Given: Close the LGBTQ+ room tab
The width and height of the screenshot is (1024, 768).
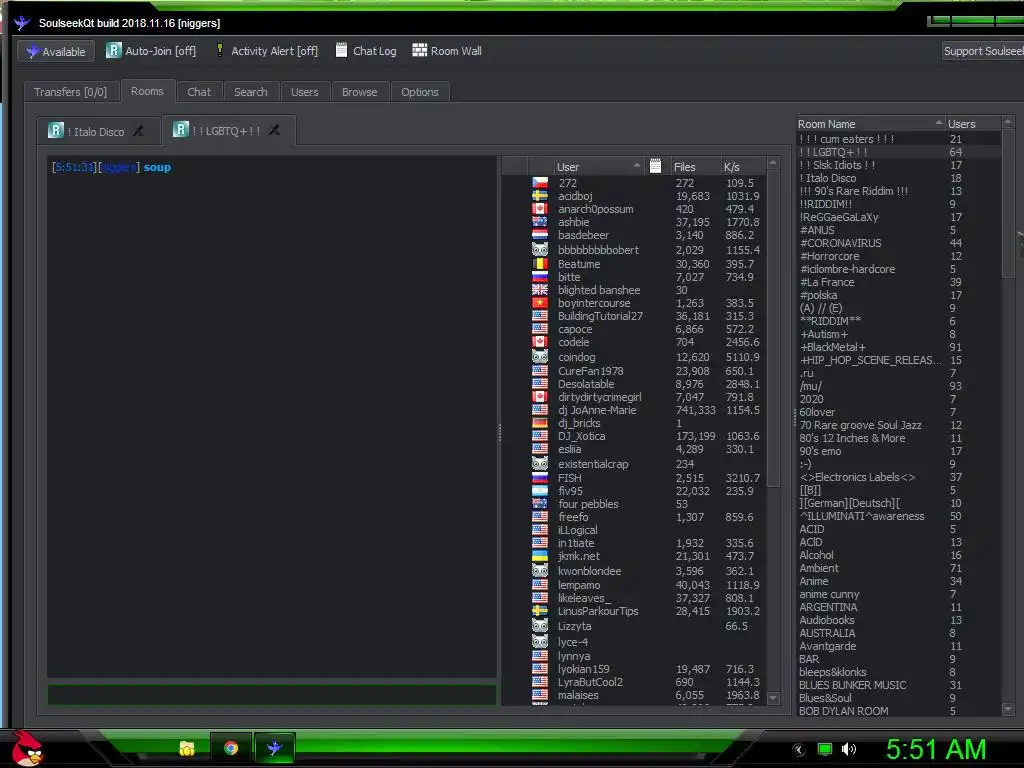Looking at the screenshot, I should (274, 131).
